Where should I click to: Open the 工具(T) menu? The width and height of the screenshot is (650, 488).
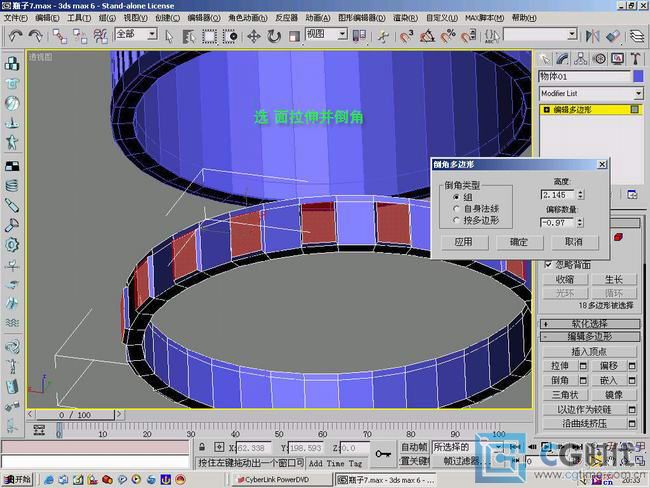click(79, 18)
